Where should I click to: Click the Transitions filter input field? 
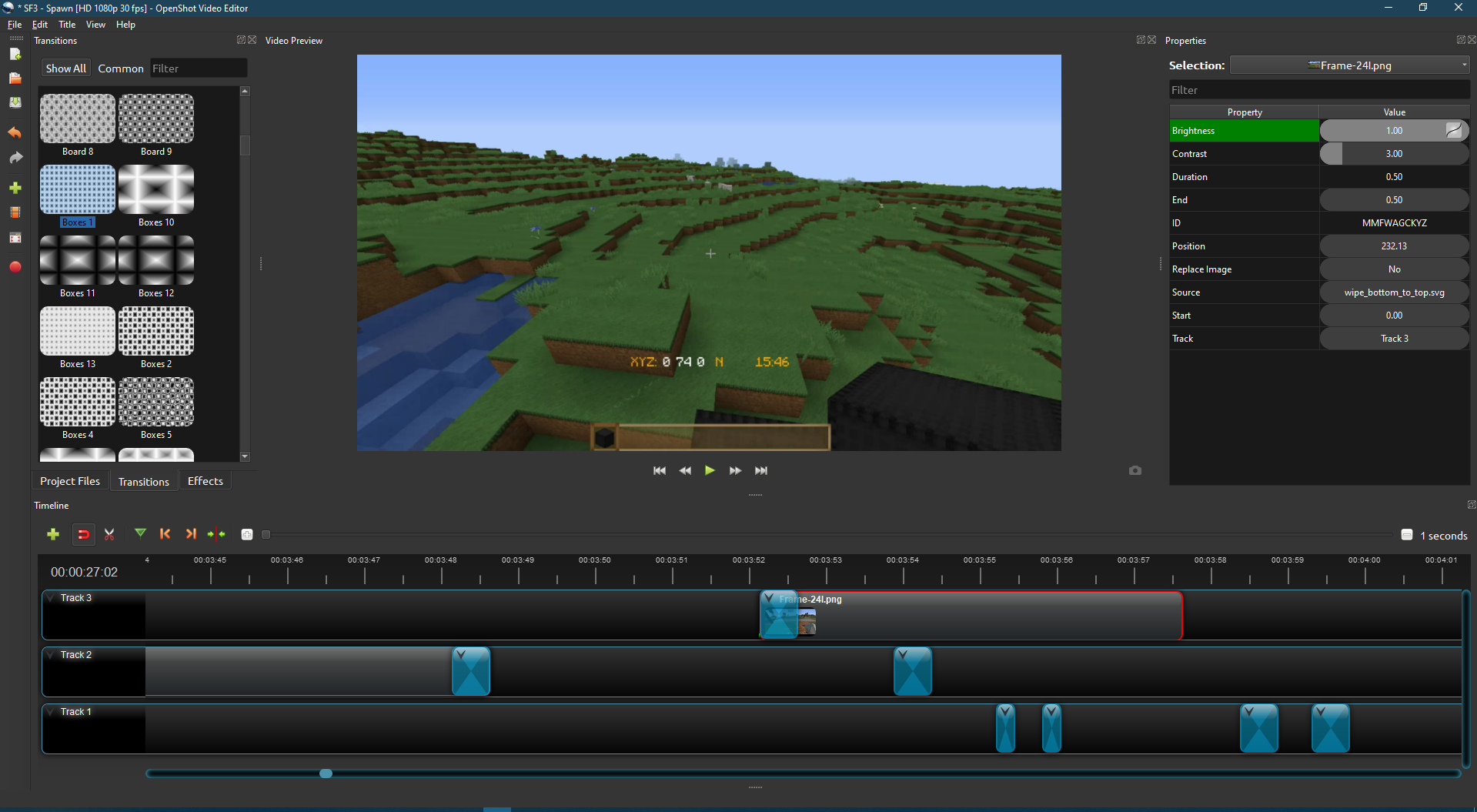point(199,69)
